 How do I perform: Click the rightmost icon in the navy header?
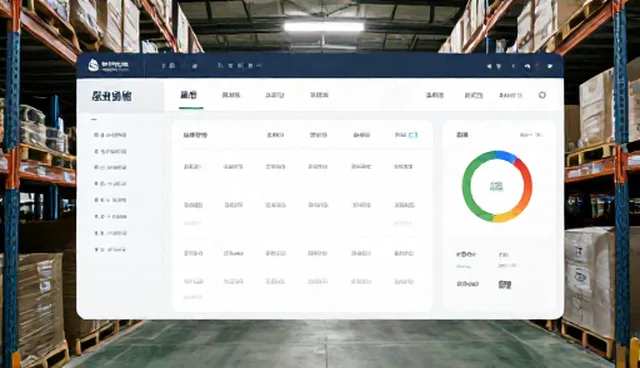(x=550, y=66)
